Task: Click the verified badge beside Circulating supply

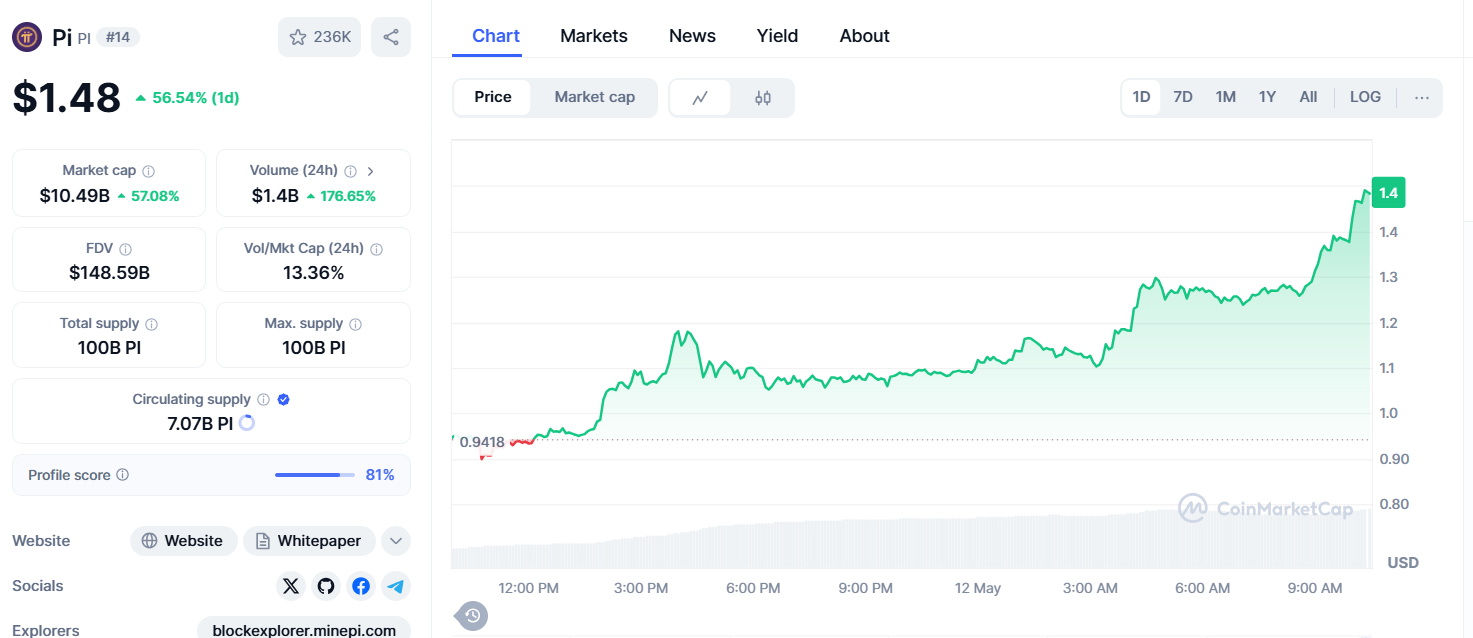Action: (x=284, y=399)
